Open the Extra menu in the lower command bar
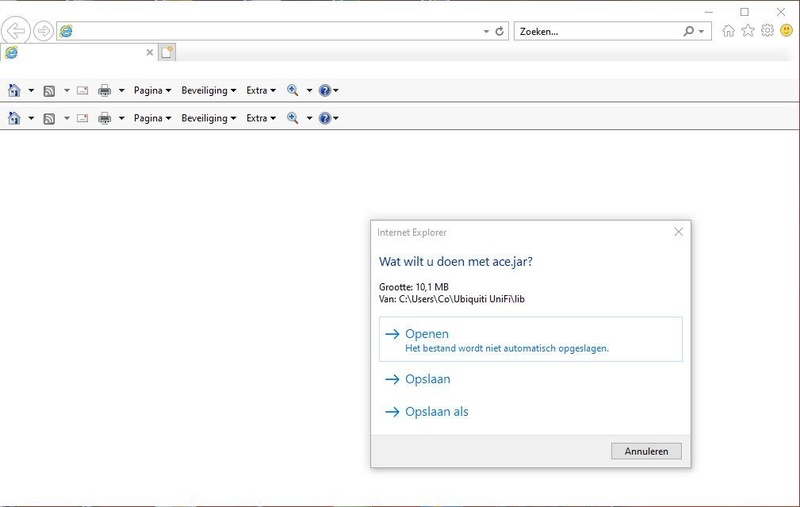 (261, 118)
